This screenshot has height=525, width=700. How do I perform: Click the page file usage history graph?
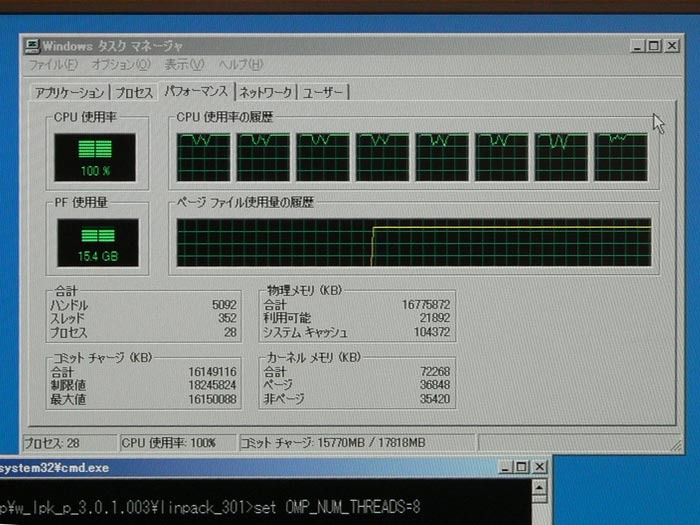[414, 242]
